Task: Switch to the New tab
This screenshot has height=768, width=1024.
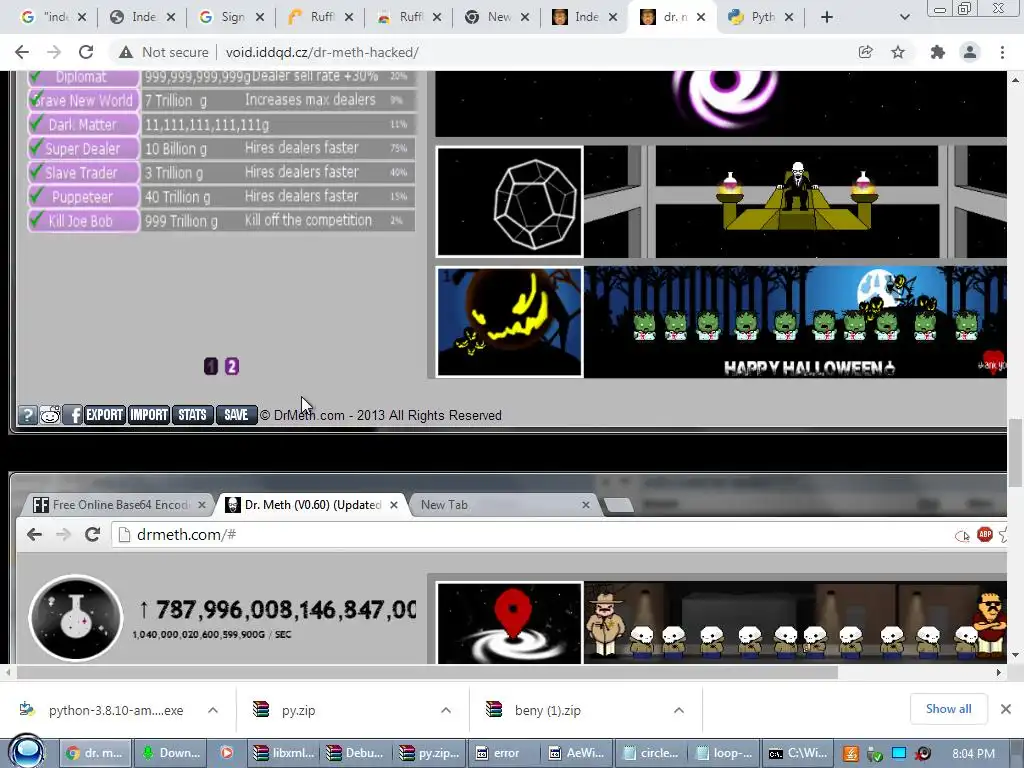Action: pyautogui.click(x=498, y=17)
